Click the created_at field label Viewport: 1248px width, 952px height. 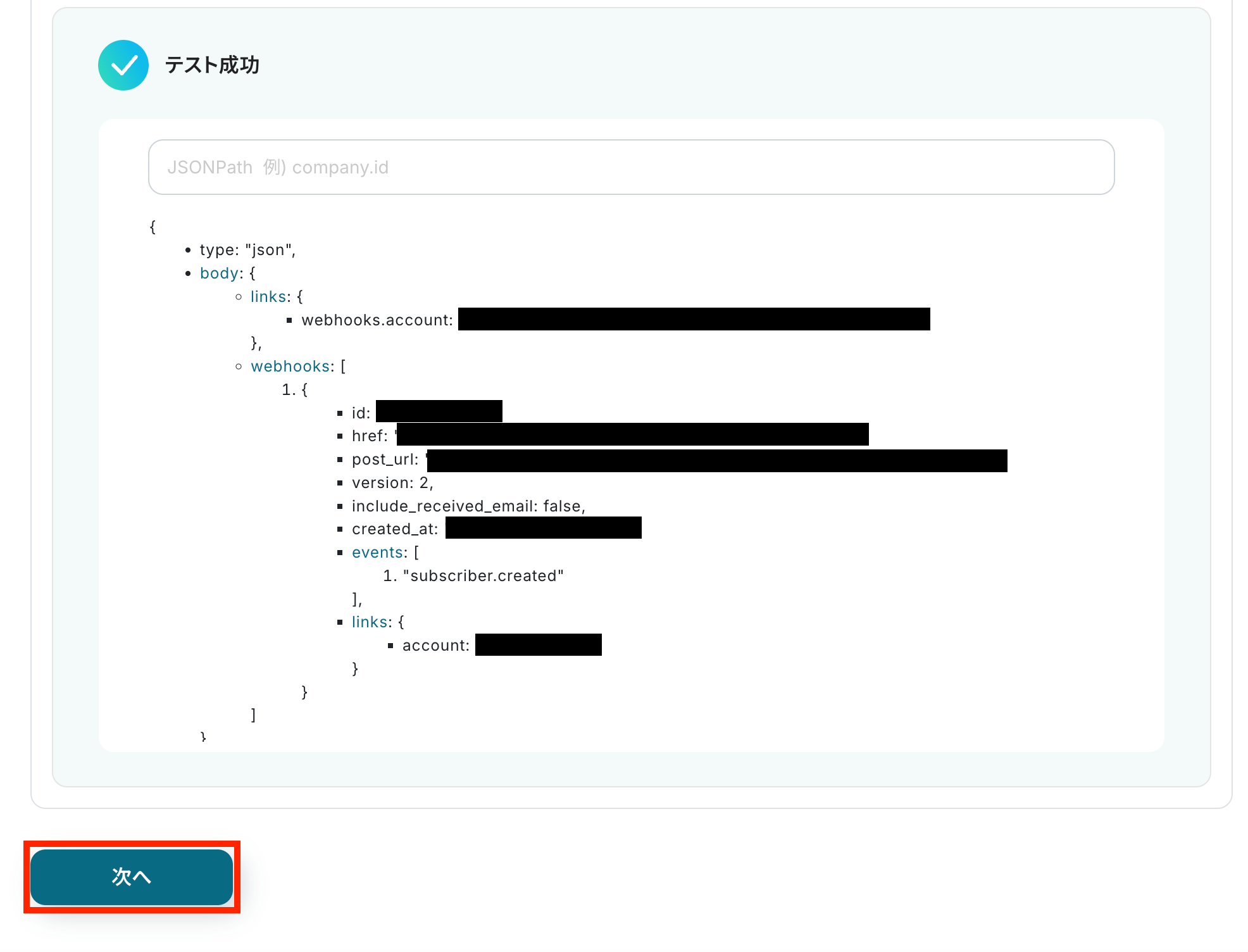[394, 529]
